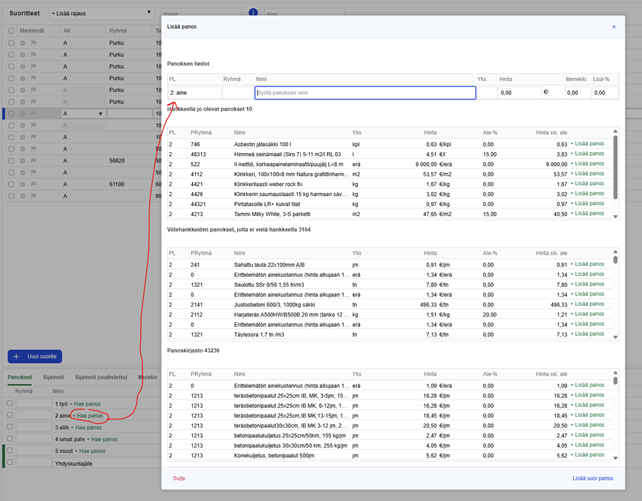This screenshot has width=642, height=501.
Task: Click Ryhmä input in the 1 työ row
Action: [x=34, y=403]
